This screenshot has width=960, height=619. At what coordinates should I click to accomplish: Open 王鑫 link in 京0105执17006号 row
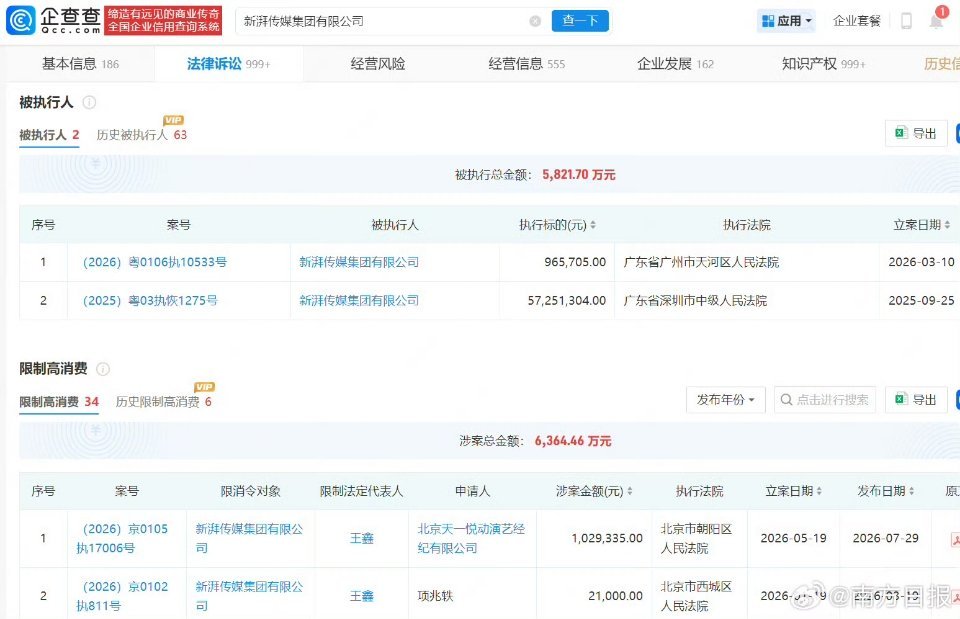click(x=361, y=539)
